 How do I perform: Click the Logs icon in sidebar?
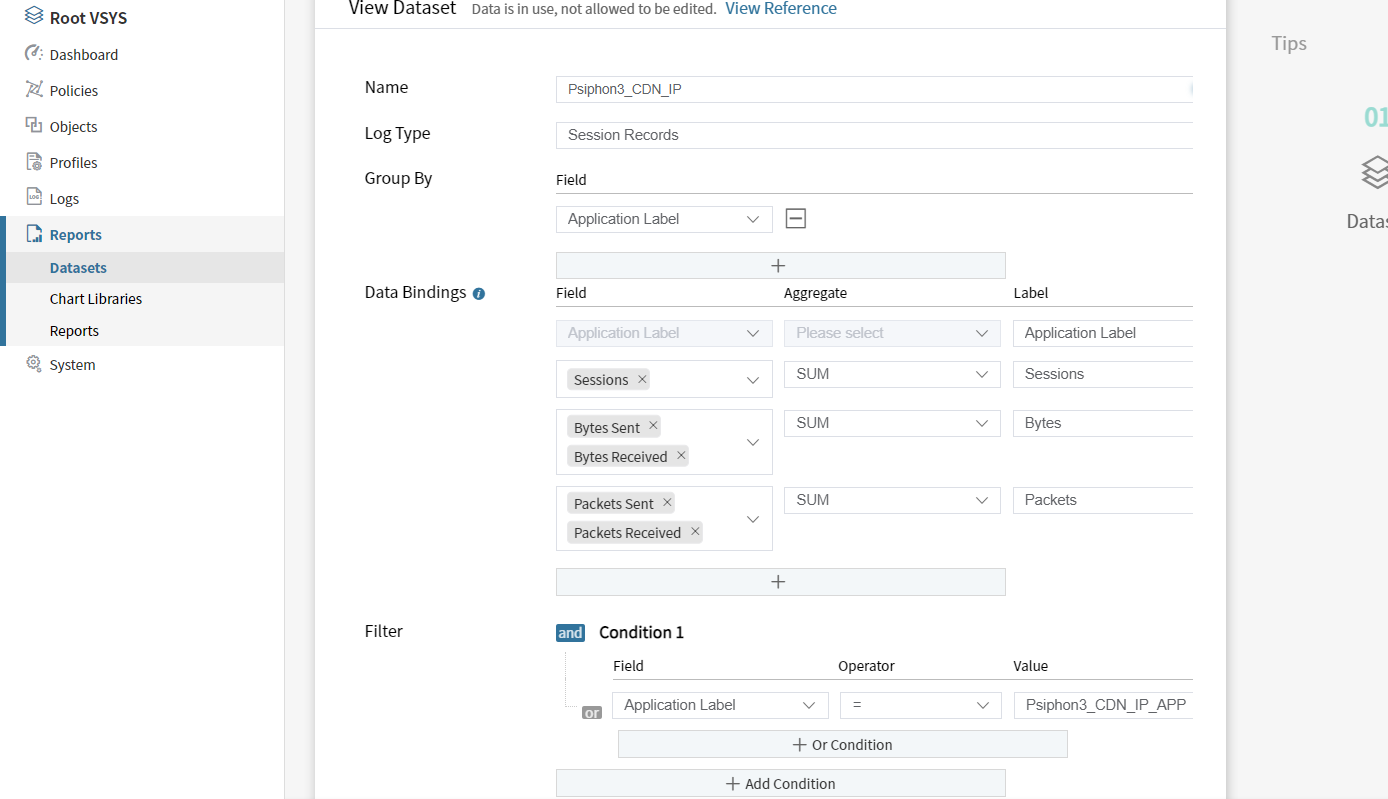click(x=34, y=198)
